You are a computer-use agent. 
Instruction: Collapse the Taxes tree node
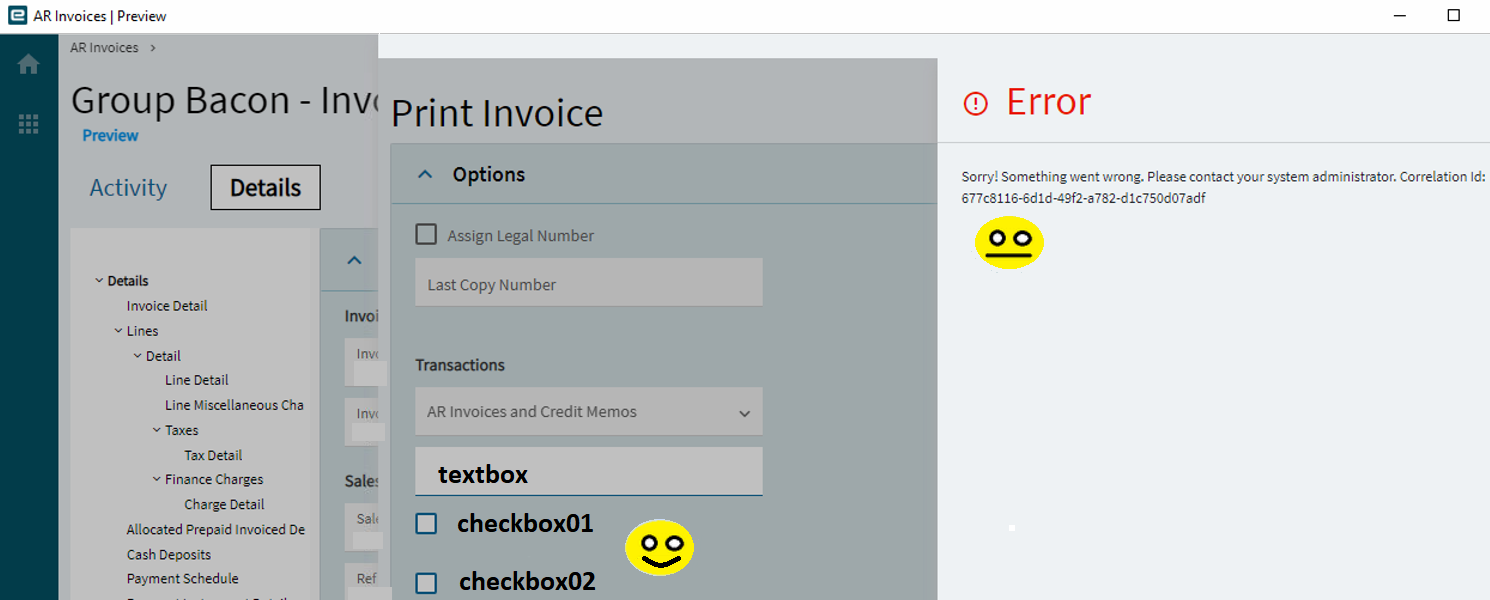tap(156, 429)
